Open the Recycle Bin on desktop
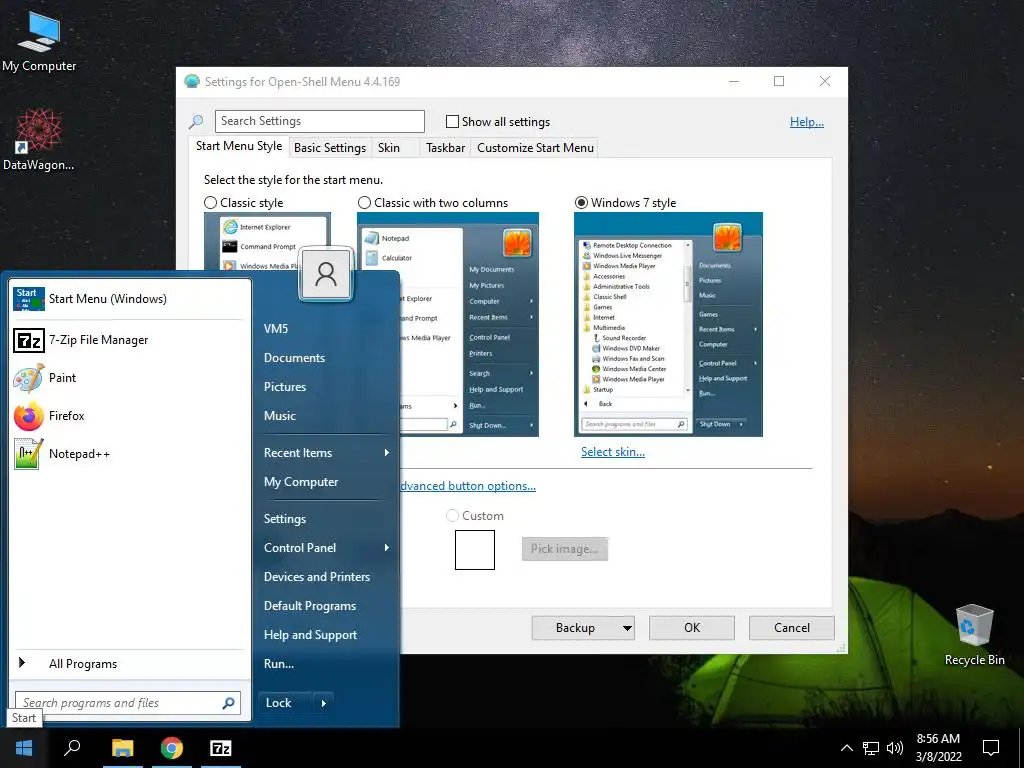Screen dimensions: 1024x768 point(974,635)
